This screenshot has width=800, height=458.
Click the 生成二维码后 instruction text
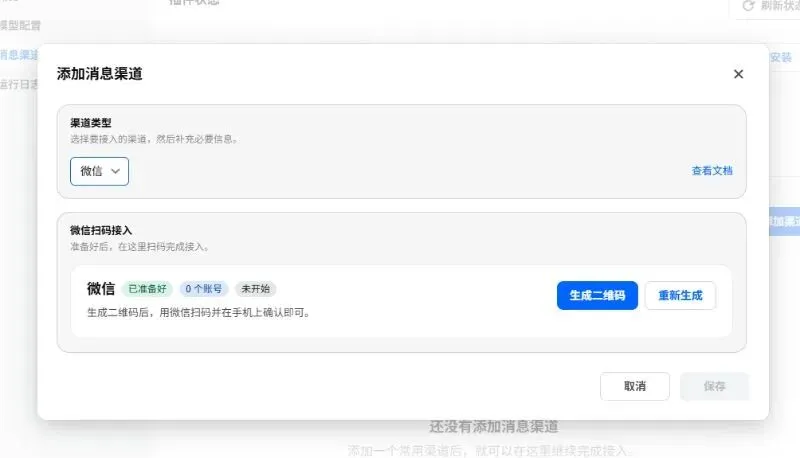pos(199,313)
